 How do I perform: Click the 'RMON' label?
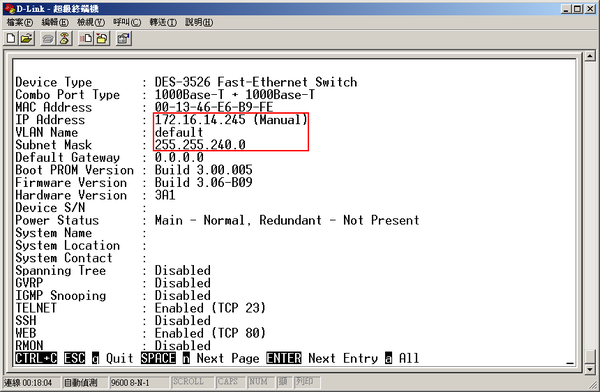pyautogui.click(x=29, y=345)
